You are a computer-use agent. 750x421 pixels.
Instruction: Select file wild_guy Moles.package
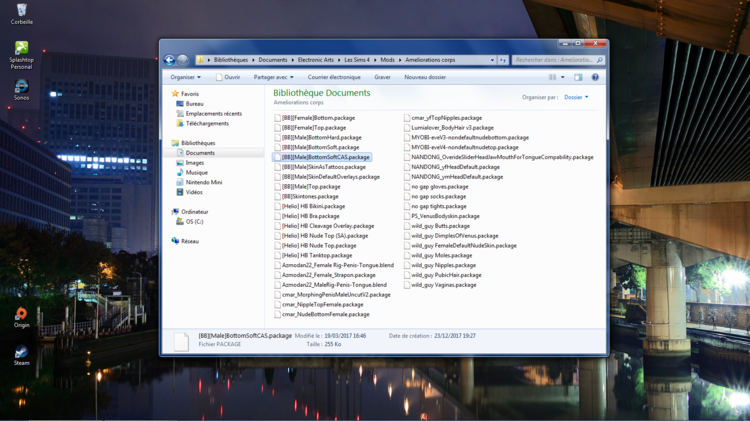437,255
